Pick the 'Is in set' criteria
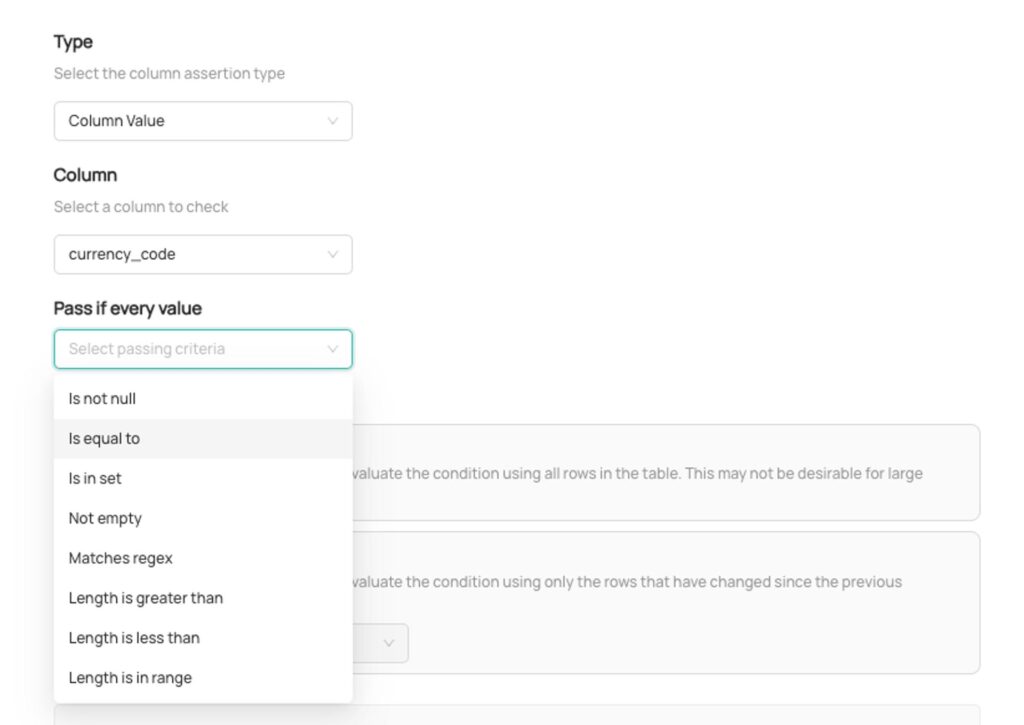Viewport: 1024px width, 725px height. pos(95,479)
